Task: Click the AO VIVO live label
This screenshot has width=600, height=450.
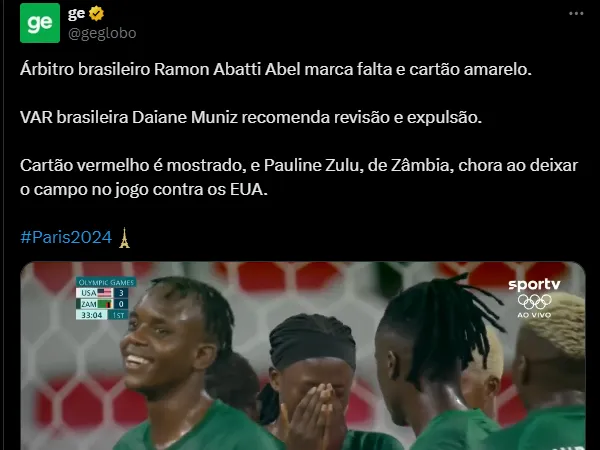Action: [x=534, y=315]
